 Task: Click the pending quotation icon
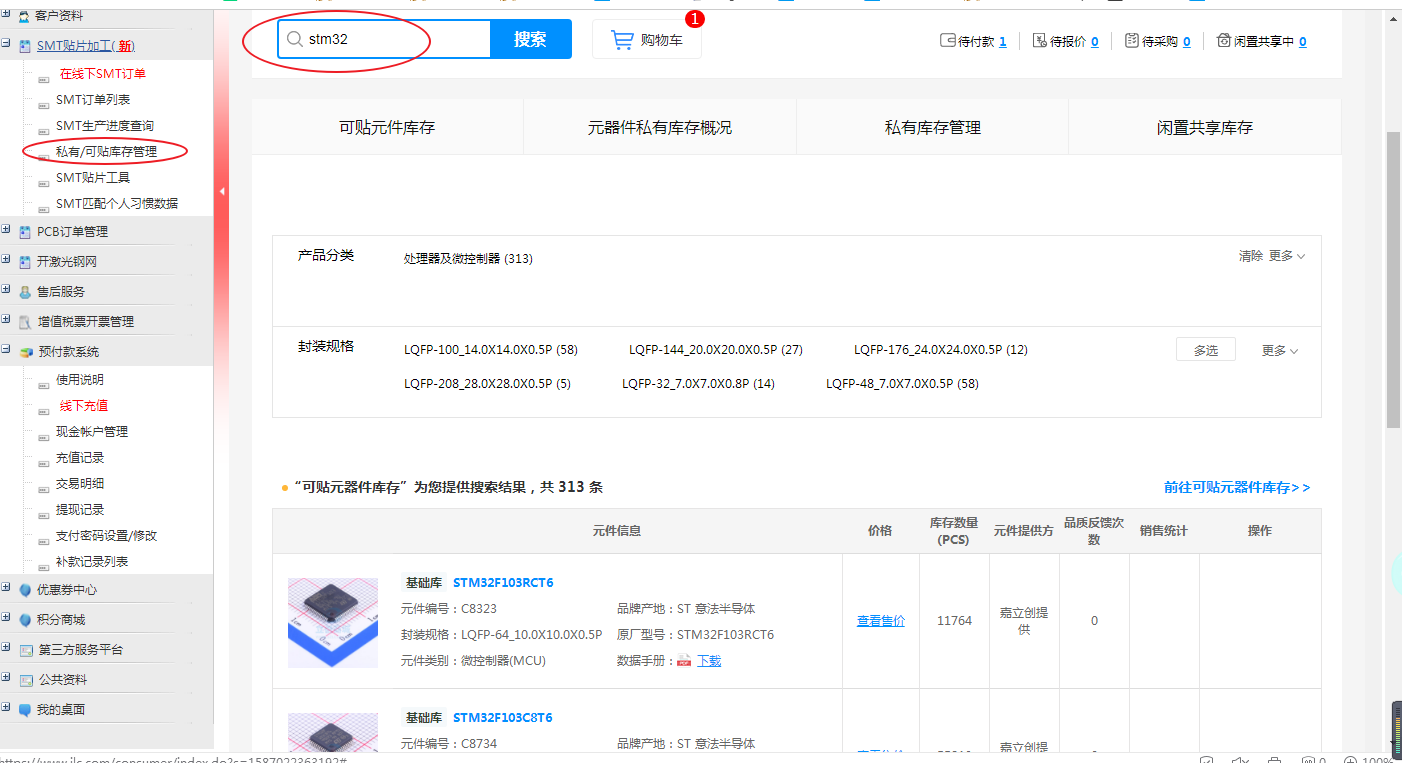pos(1040,41)
